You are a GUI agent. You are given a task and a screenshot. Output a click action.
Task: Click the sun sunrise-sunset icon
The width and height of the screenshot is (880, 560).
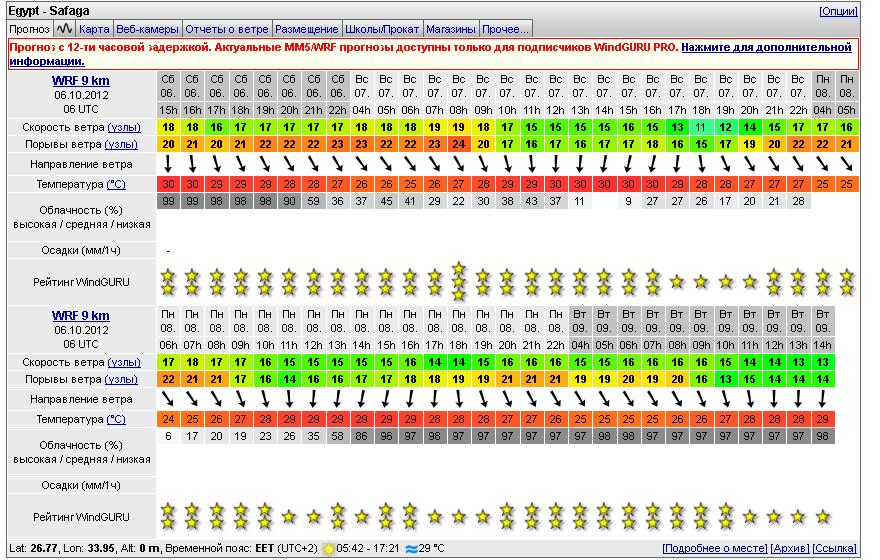pyautogui.click(x=328, y=548)
